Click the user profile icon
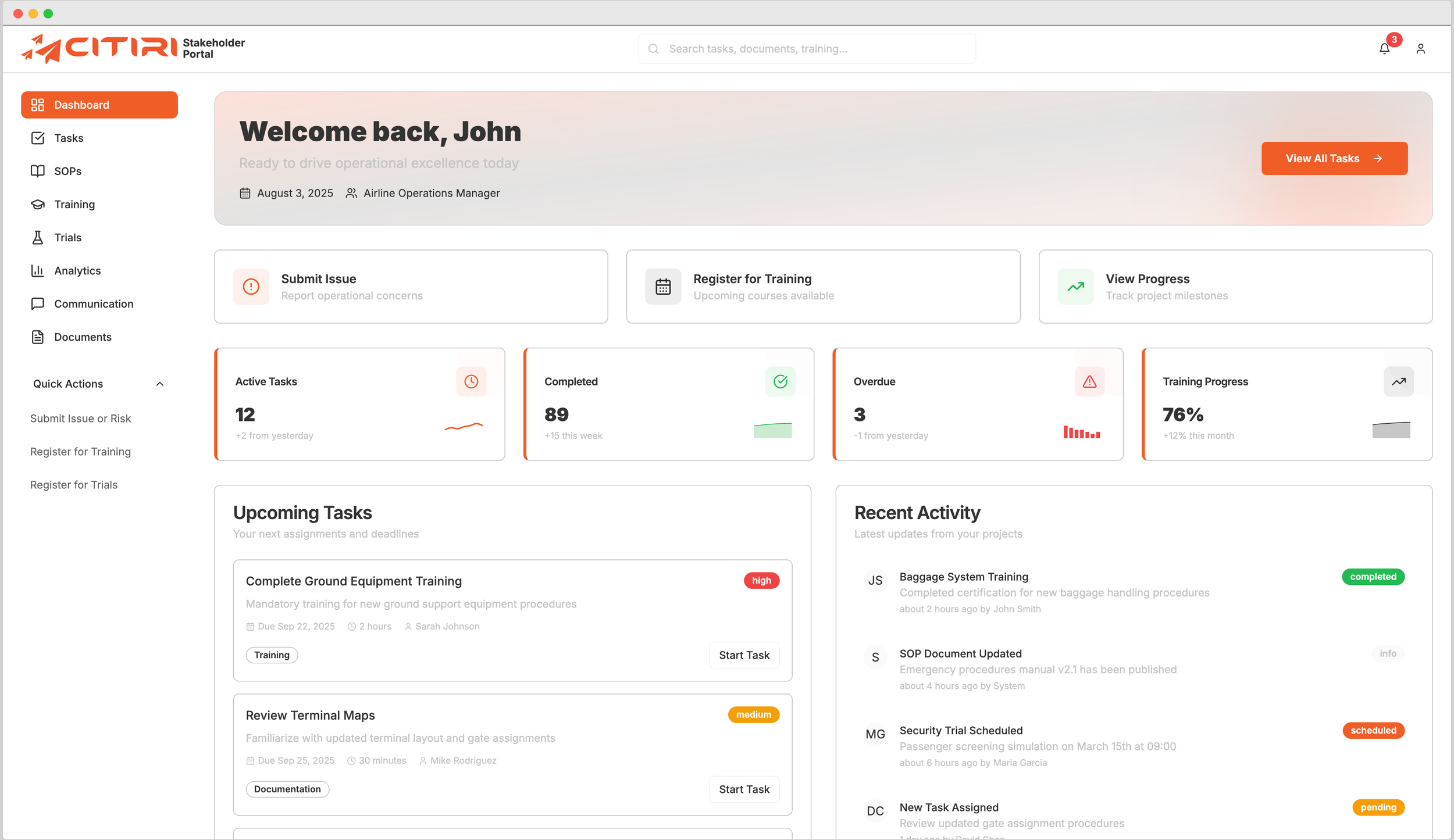This screenshot has width=1454, height=840. tap(1420, 49)
